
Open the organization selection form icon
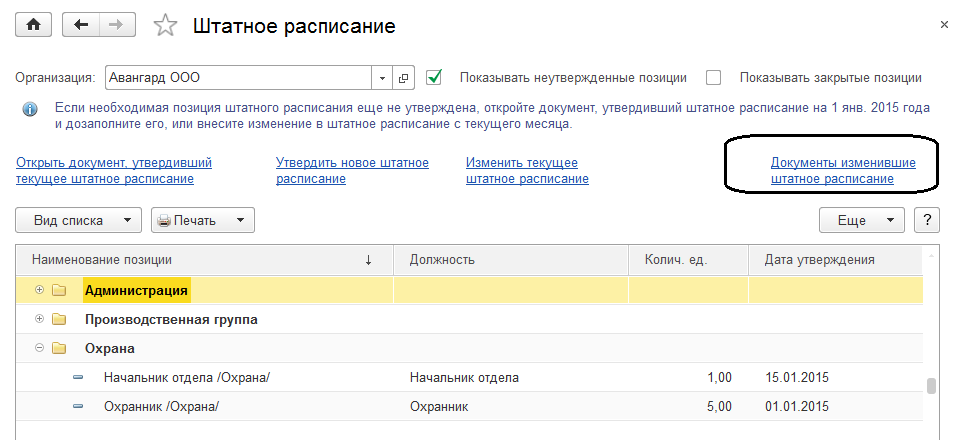point(404,77)
